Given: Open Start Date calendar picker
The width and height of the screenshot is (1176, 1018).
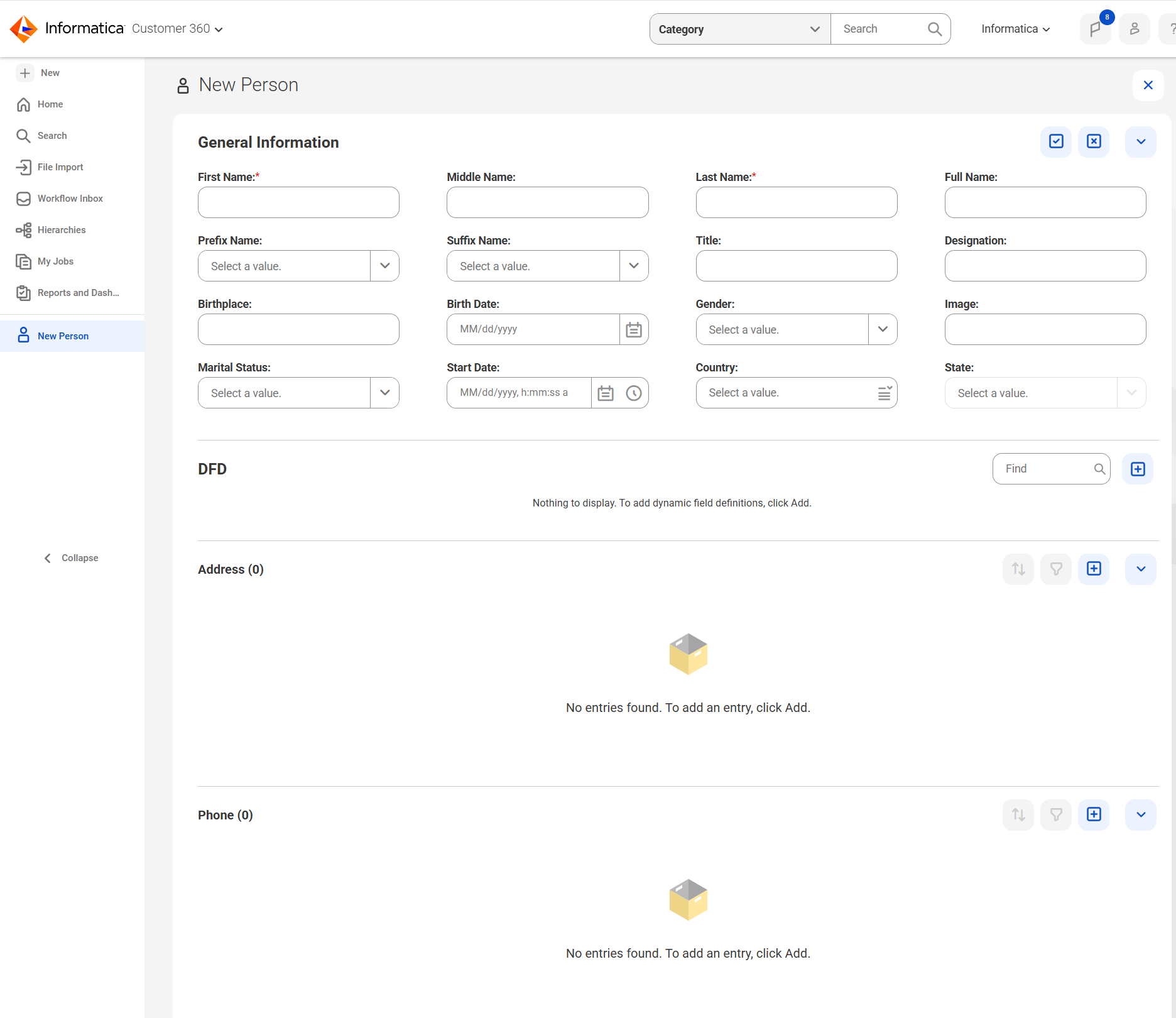Looking at the screenshot, I should coord(606,393).
